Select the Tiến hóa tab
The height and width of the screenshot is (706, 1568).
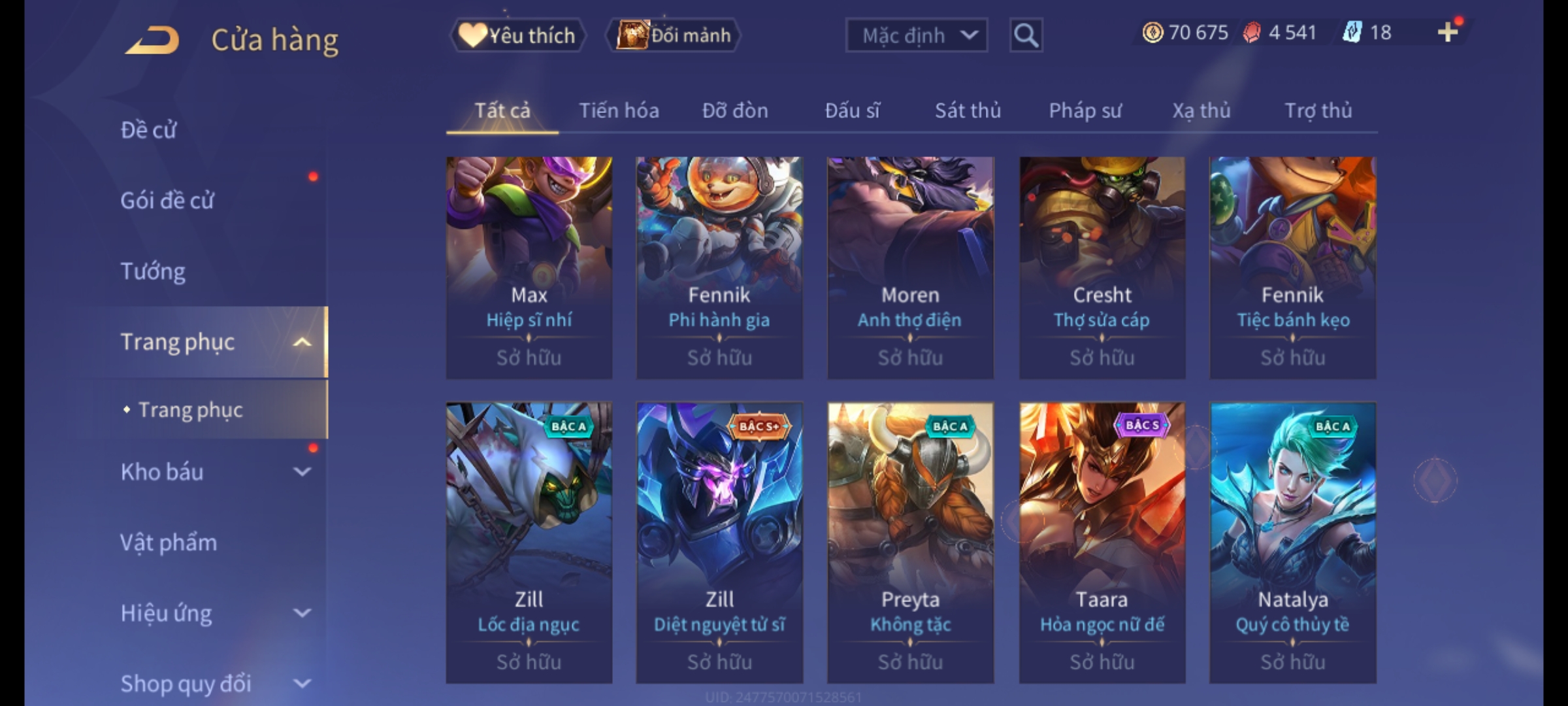coord(619,110)
